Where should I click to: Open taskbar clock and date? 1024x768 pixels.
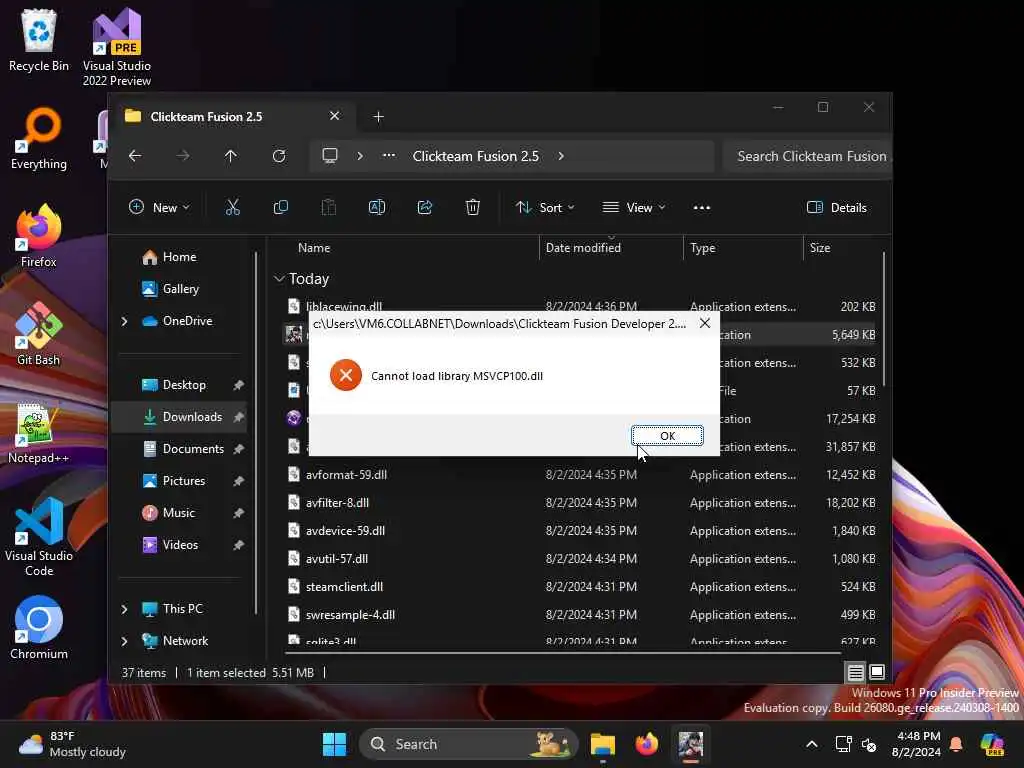(916, 744)
